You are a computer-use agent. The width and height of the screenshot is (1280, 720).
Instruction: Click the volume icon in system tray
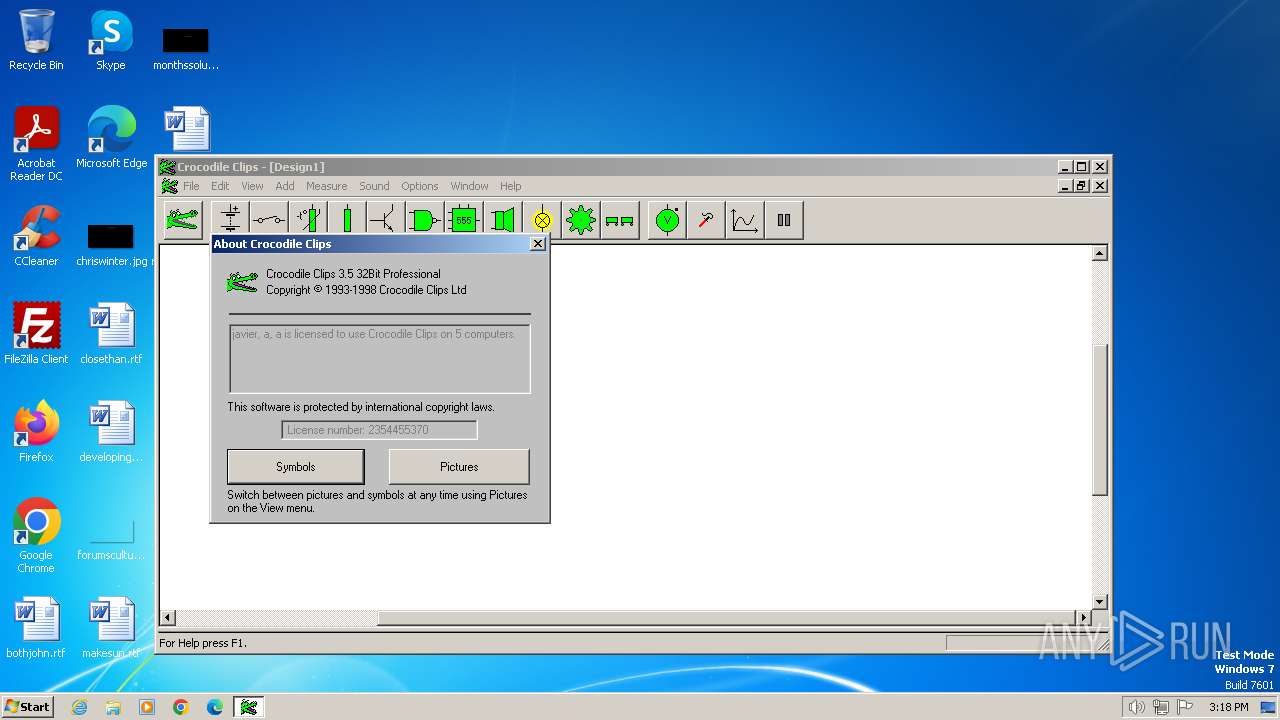point(1136,707)
